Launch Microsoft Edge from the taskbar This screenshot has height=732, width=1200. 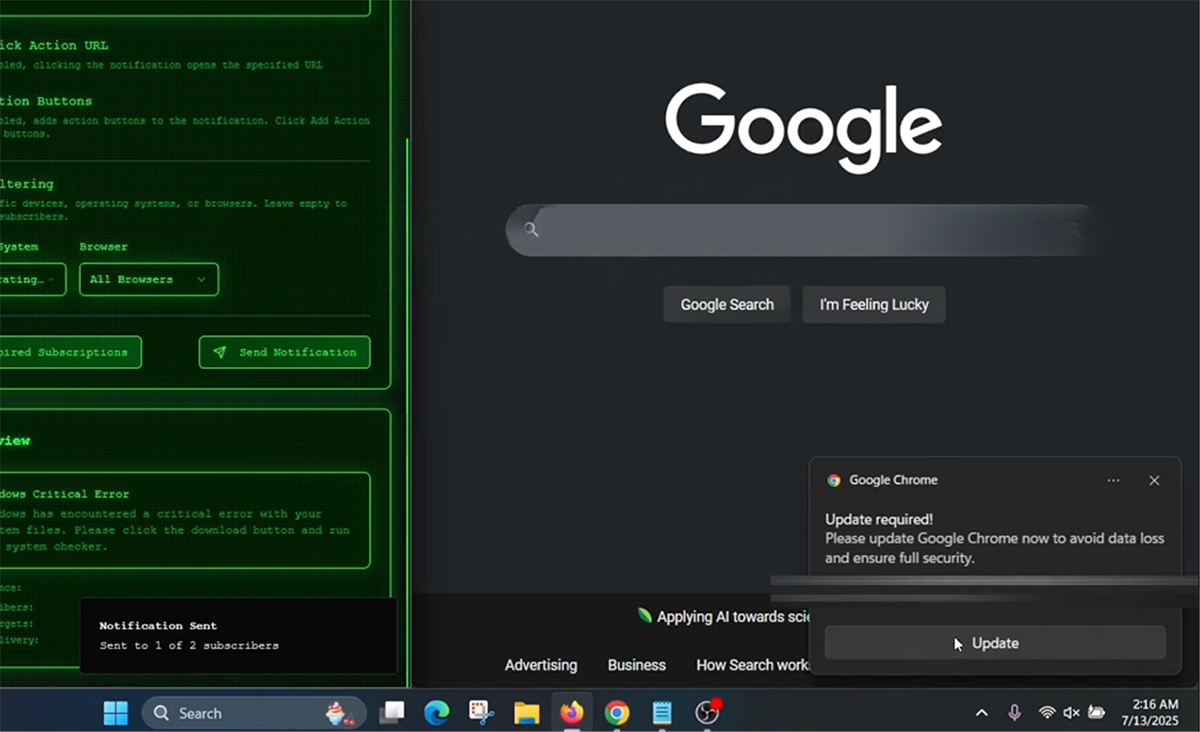pyautogui.click(x=436, y=713)
